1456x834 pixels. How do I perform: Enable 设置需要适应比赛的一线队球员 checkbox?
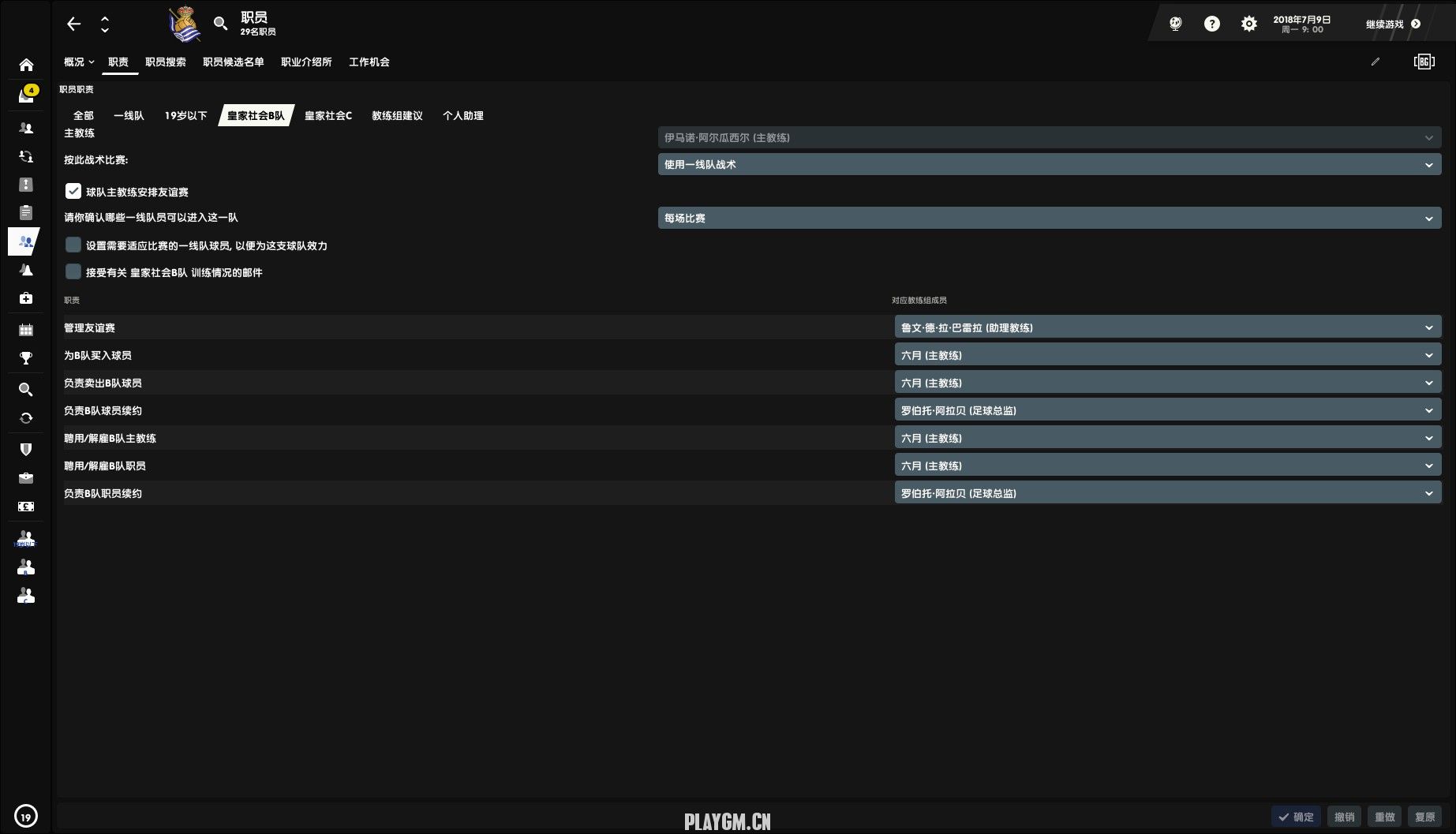73,245
